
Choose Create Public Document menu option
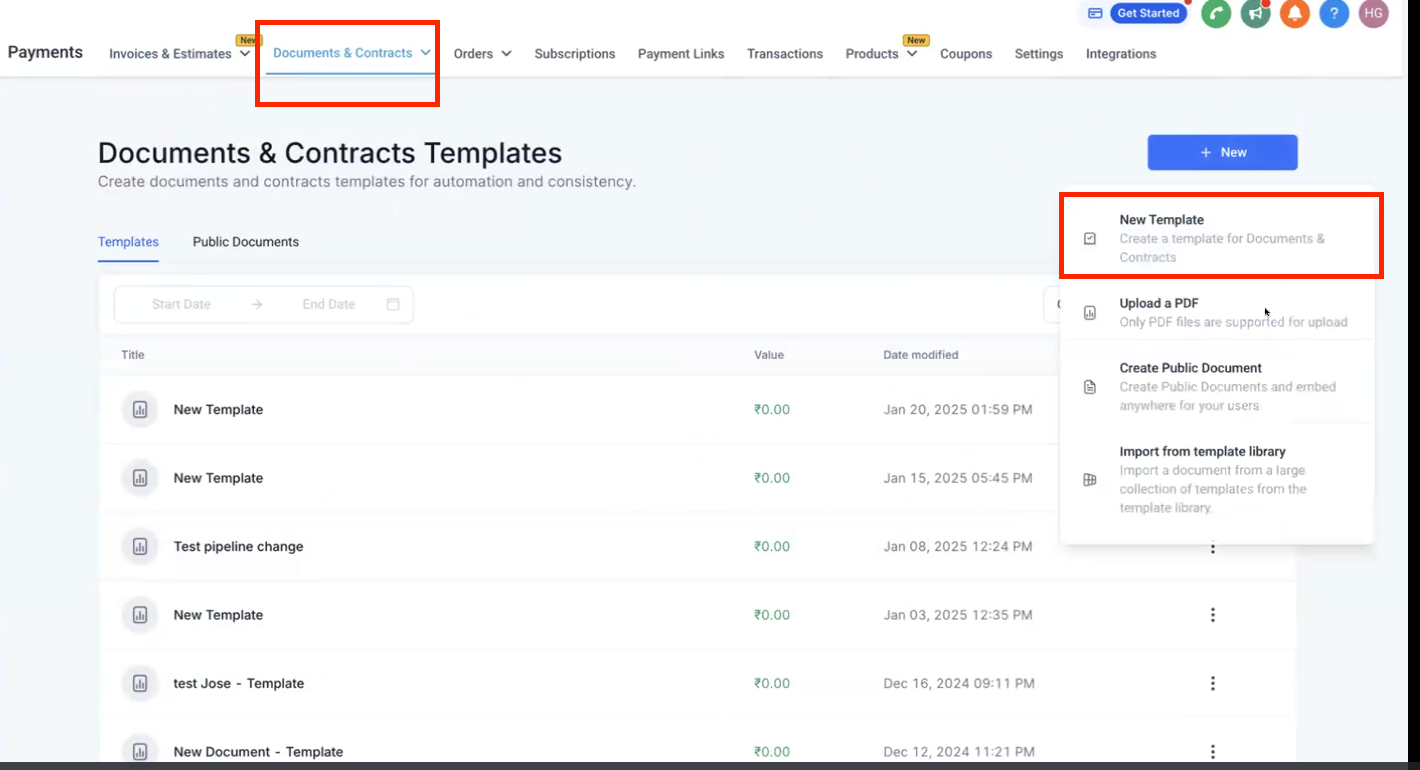1217,386
